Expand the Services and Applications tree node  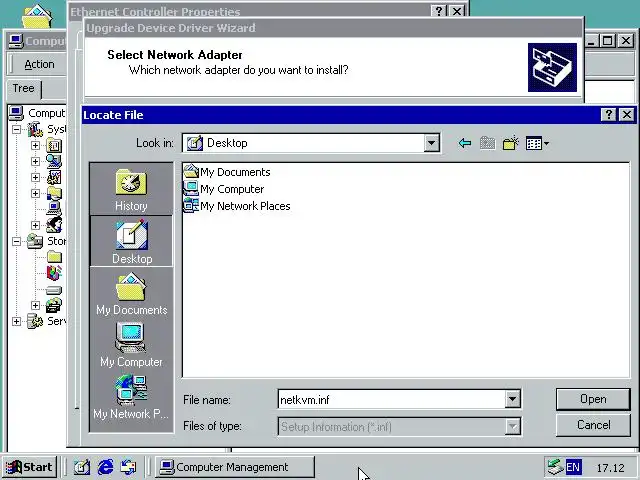[x=16, y=321]
